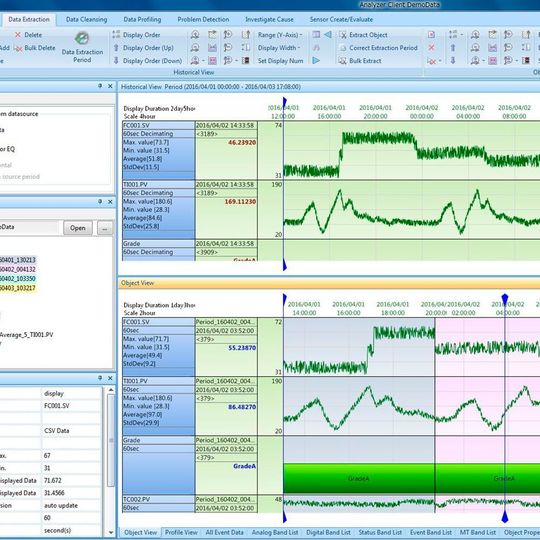The width and height of the screenshot is (540, 540).
Task: Click the browse "..." button beside Open
Action: 105,228
